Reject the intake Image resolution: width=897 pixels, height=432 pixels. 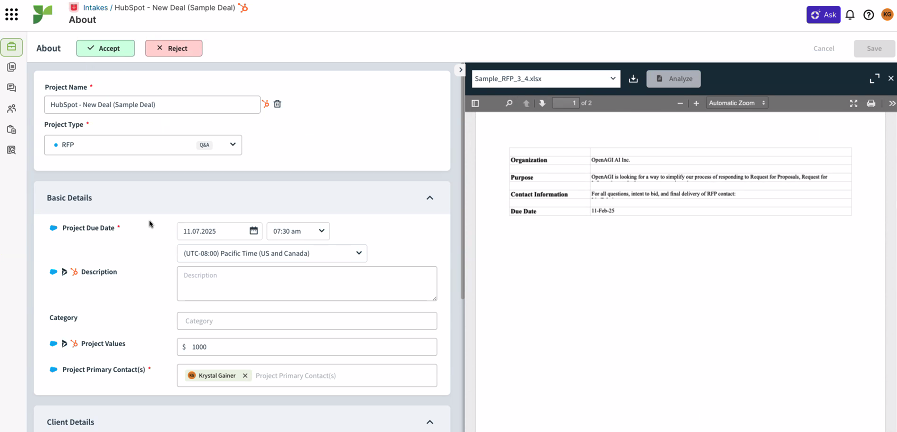(x=174, y=49)
